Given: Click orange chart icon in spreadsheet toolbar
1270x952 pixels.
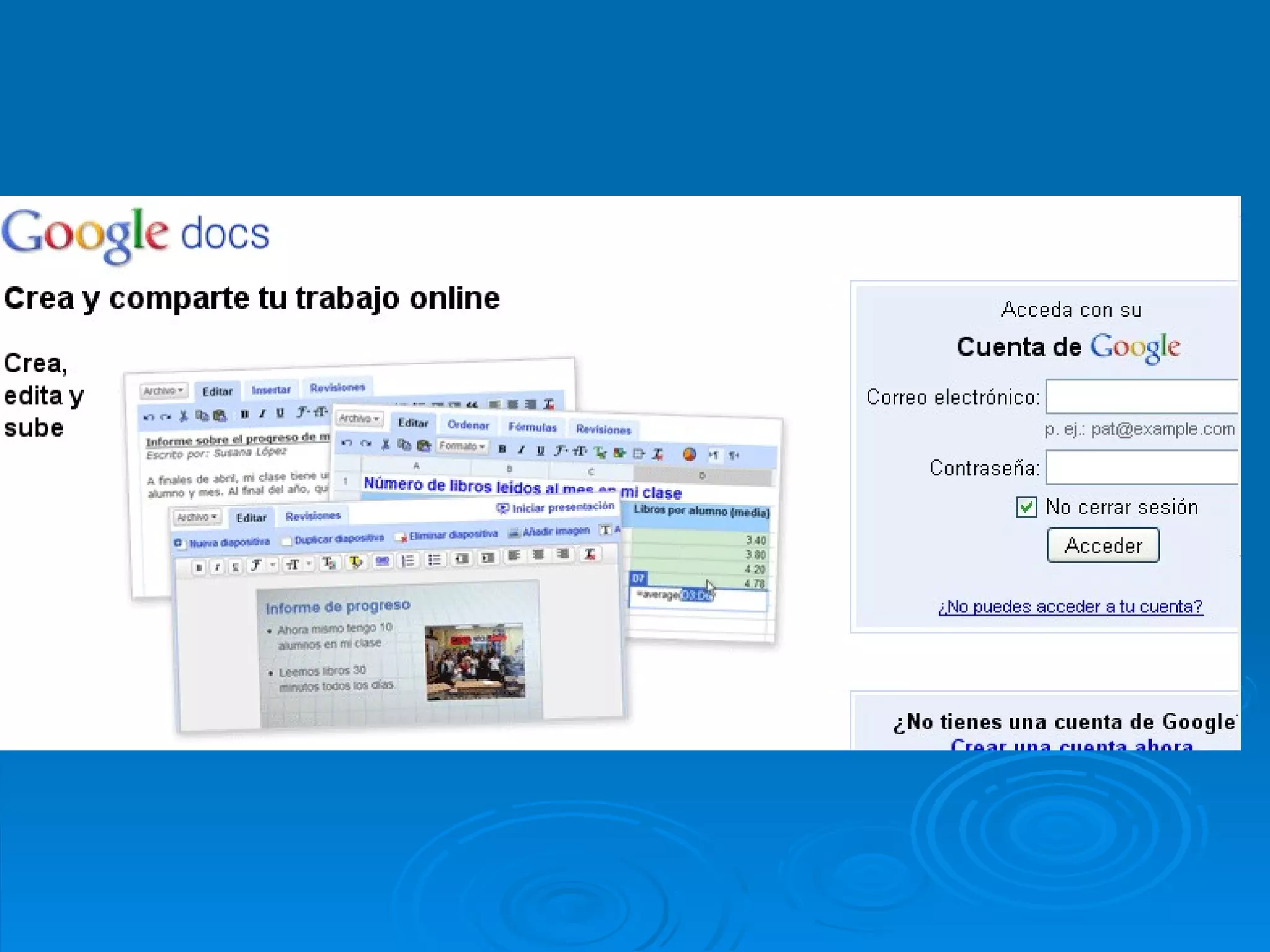Looking at the screenshot, I should 689,454.
